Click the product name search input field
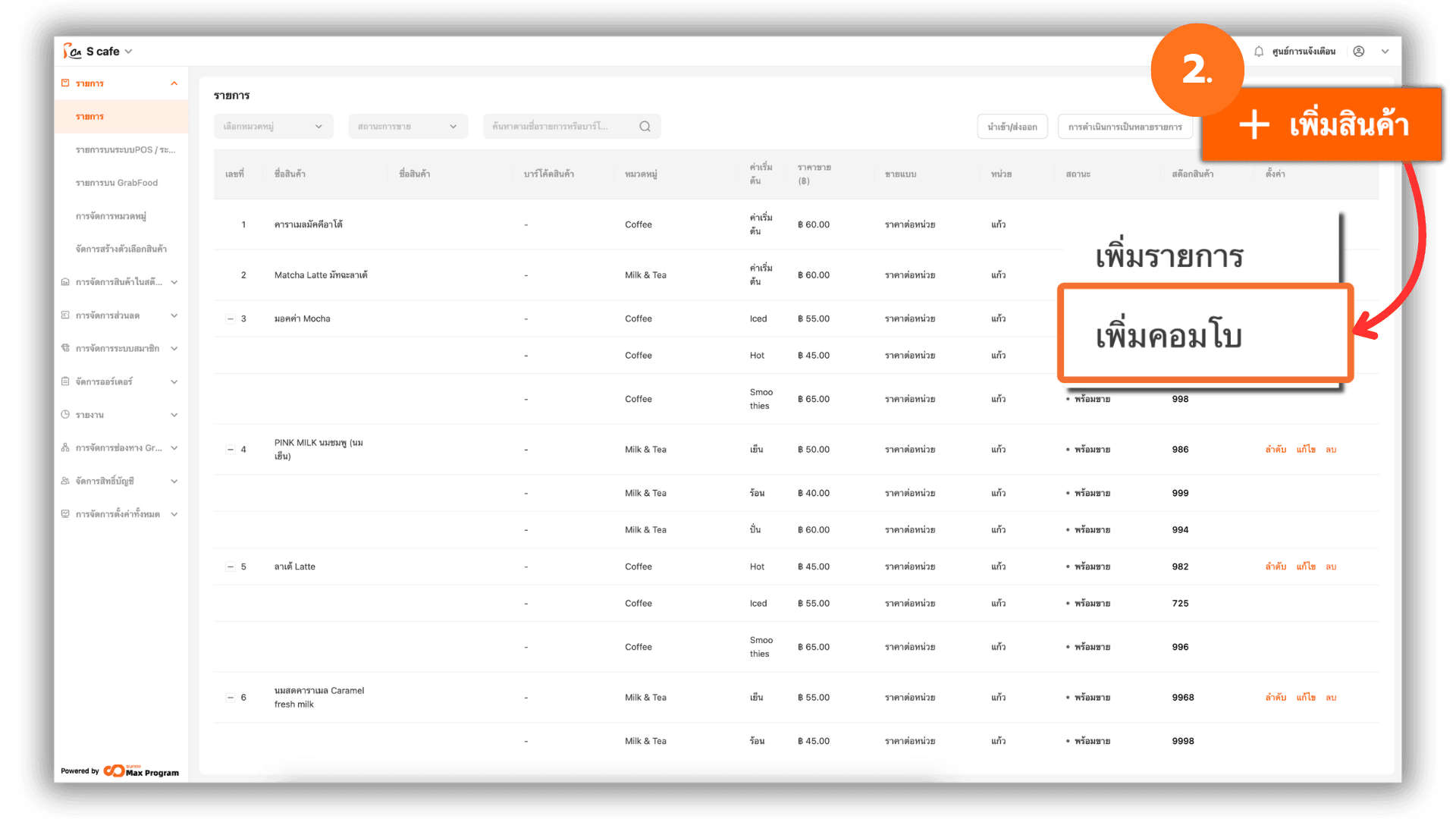This screenshot has width=1456, height=819. [x=557, y=127]
